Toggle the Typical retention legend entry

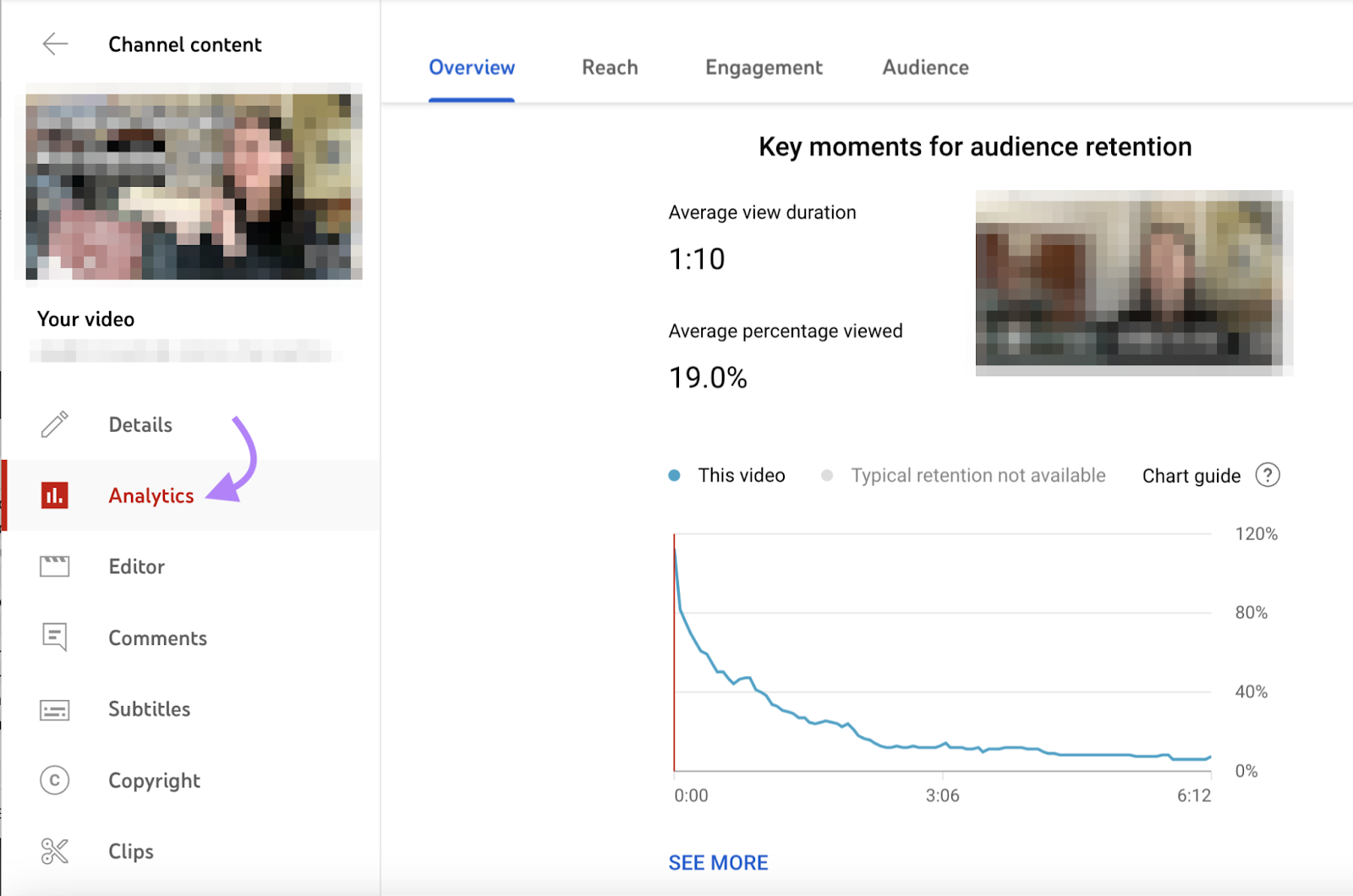point(978,475)
